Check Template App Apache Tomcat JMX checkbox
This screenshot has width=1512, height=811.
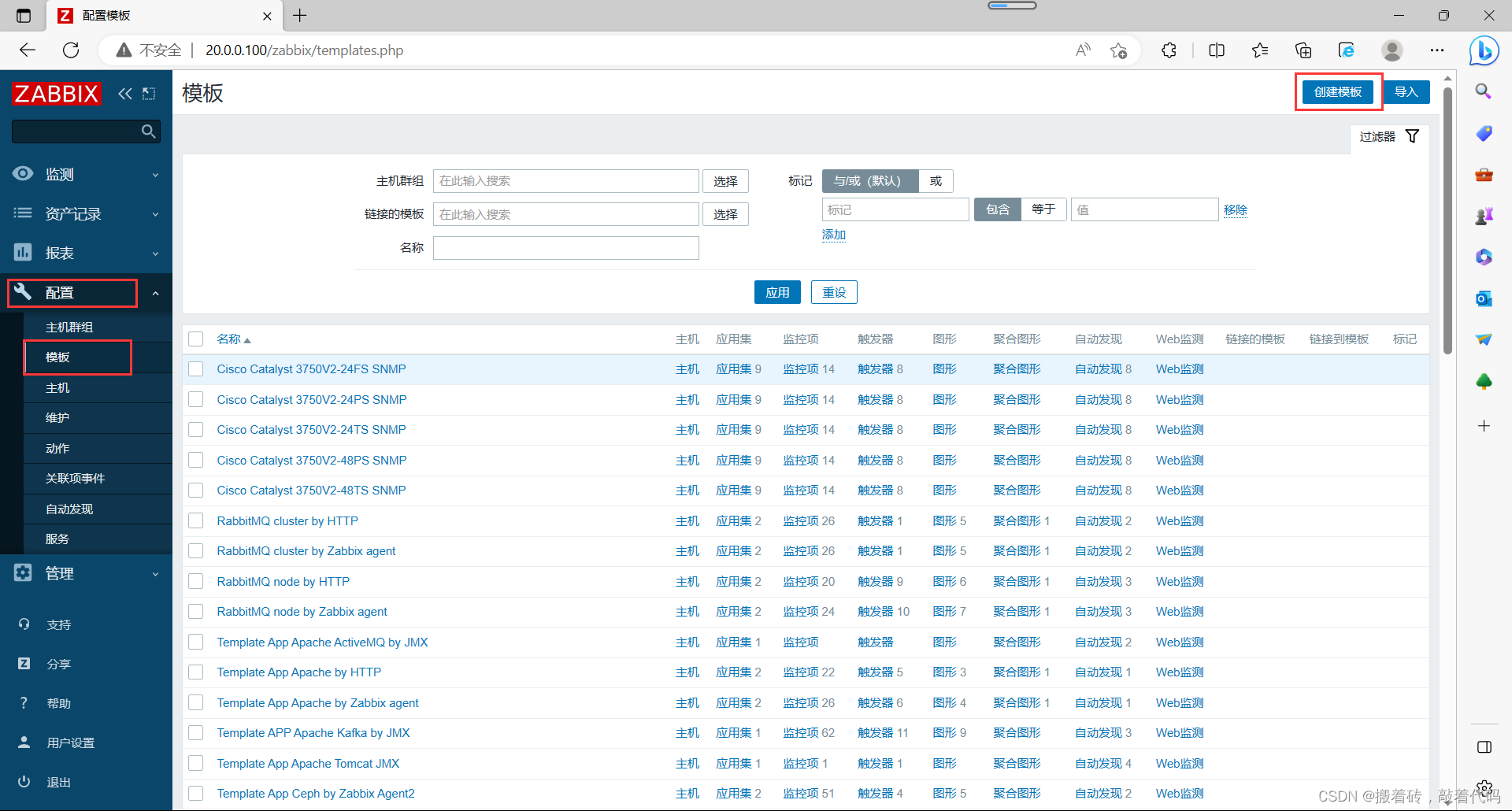(196, 763)
